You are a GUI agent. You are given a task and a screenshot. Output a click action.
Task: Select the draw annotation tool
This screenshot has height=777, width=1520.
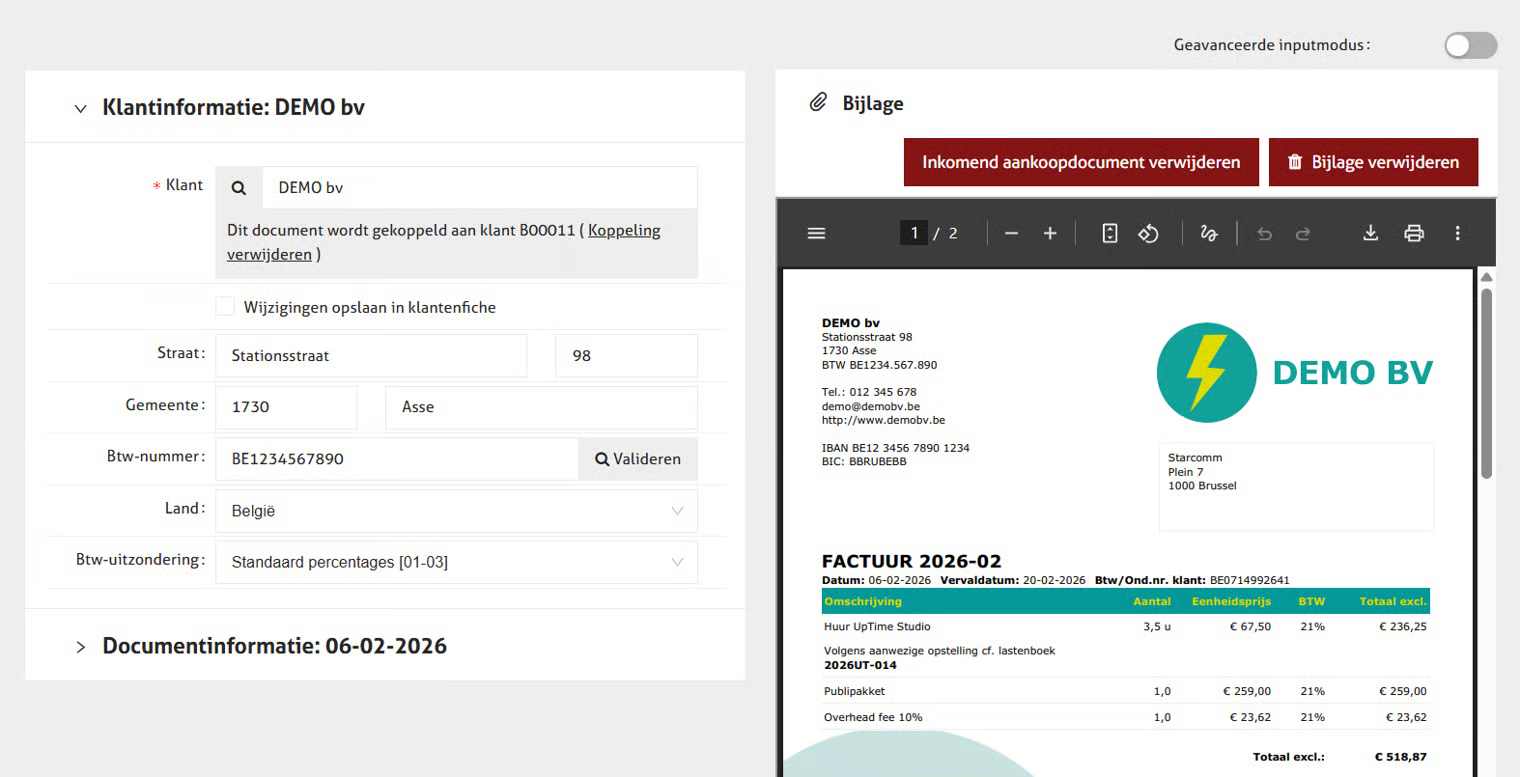[x=1208, y=233]
